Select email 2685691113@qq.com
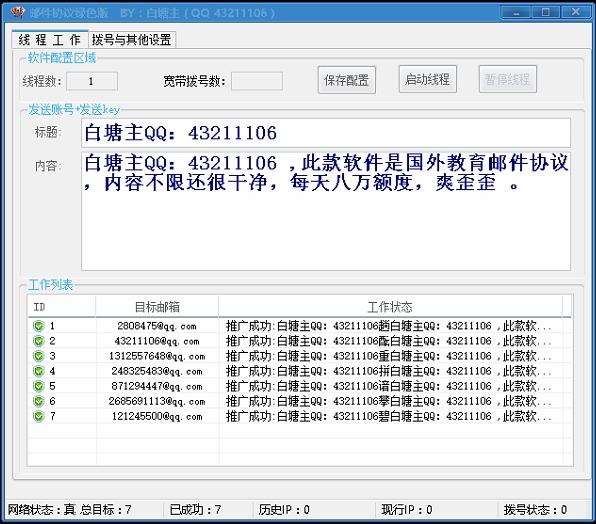The image size is (596, 524). click(x=157, y=401)
